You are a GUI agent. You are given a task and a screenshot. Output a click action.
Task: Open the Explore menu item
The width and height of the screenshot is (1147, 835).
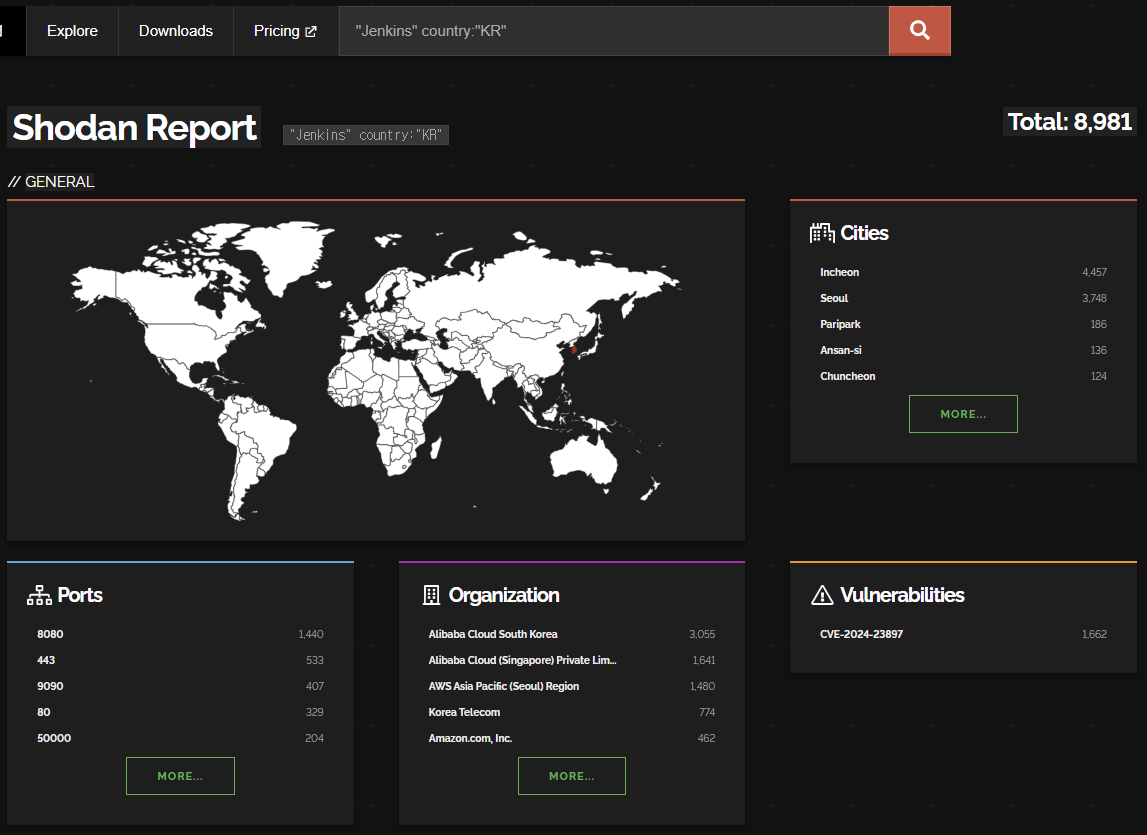pos(72,31)
